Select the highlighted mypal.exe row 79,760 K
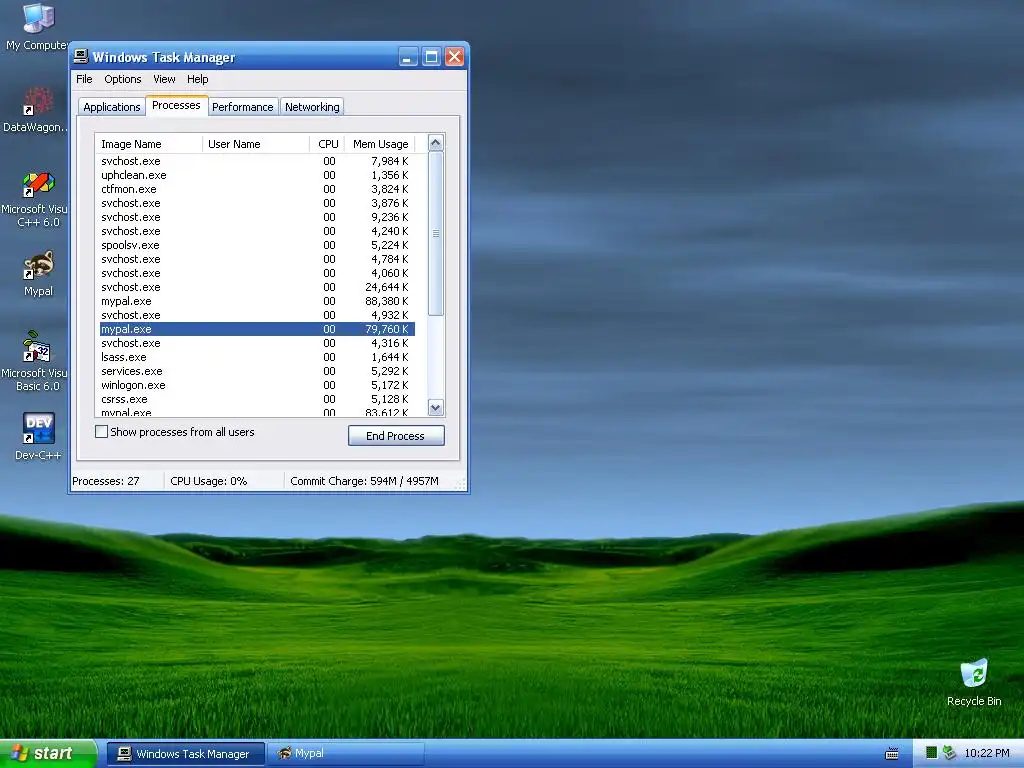1024x768 pixels. (x=257, y=329)
